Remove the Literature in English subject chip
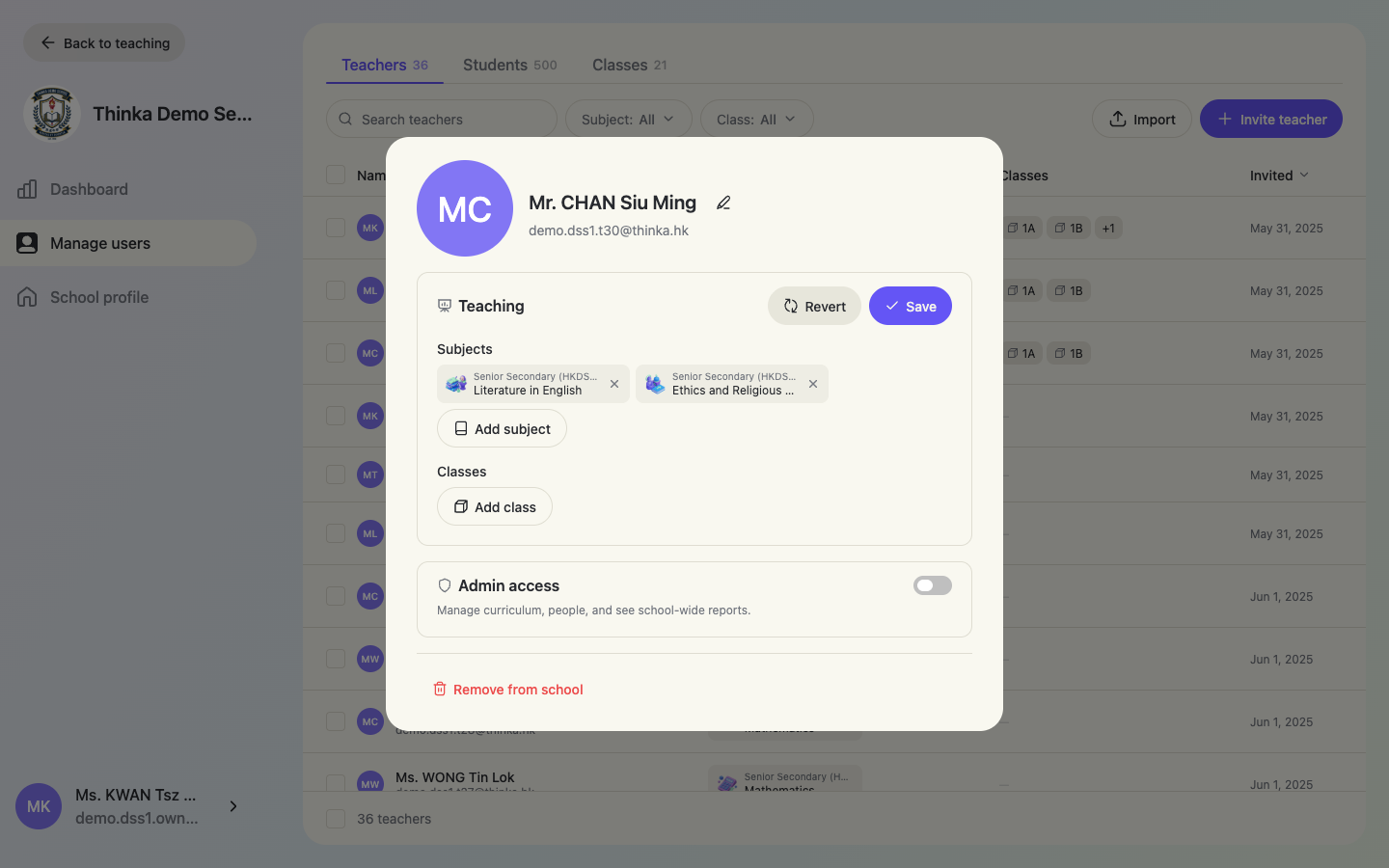Screen dimensions: 1389x868 [x=614, y=384]
